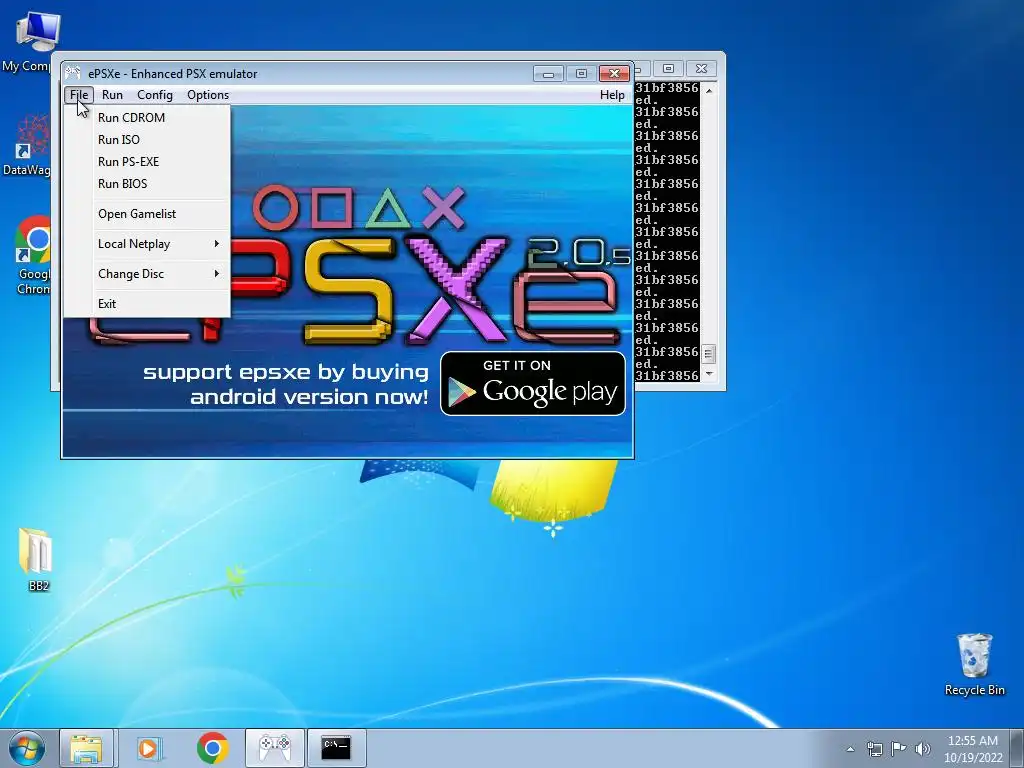Close the File menu via File
1024x768 pixels.
click(x=79, y=95)
